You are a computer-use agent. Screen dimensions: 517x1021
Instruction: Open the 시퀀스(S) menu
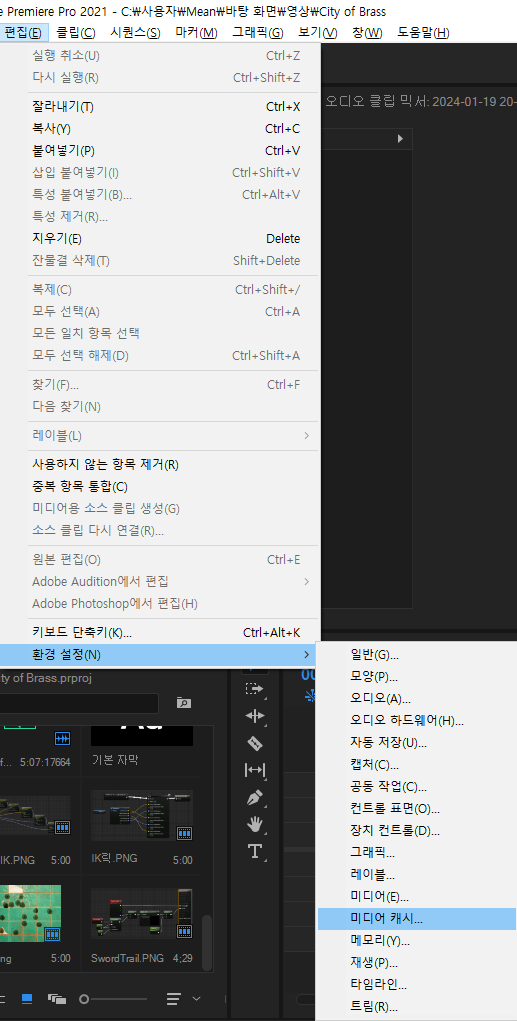[x=135, y=33]
